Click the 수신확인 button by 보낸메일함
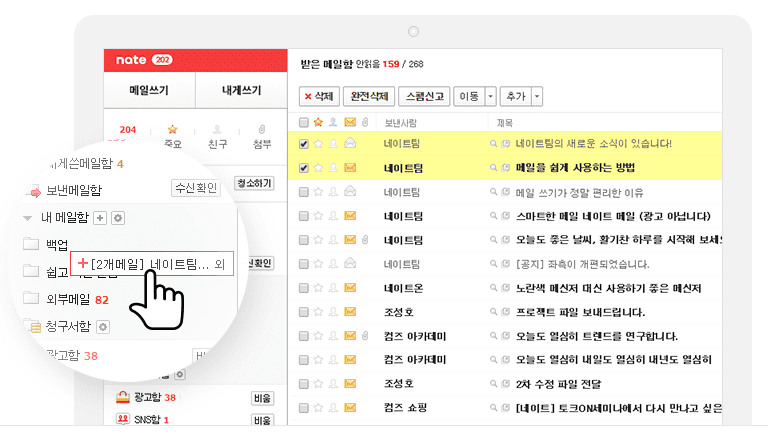 pyautogui.click(x=196, y=188)
